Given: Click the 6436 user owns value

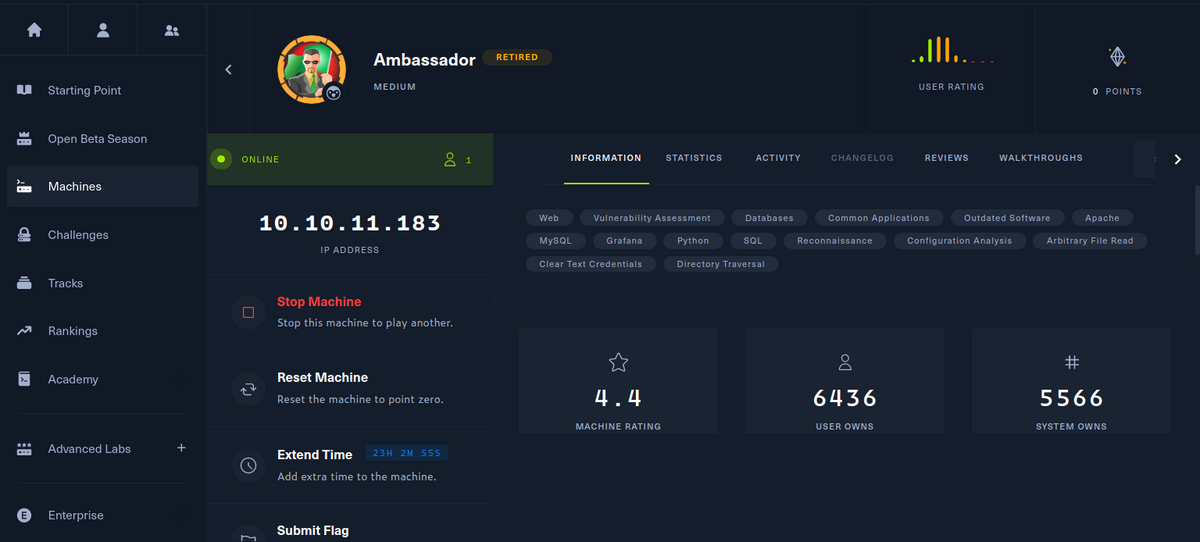Looking at the screenshot, I should (845, 398).
